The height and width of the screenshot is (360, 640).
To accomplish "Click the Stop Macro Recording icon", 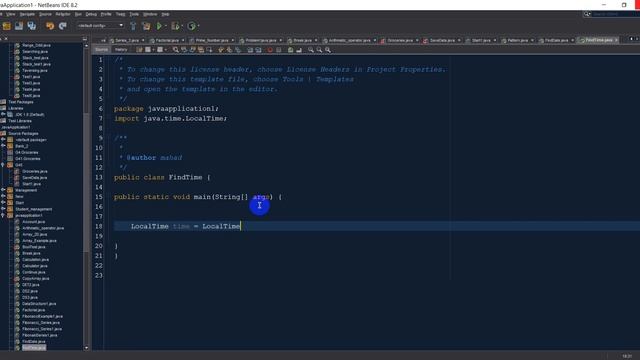I will (x=278, y=50).
